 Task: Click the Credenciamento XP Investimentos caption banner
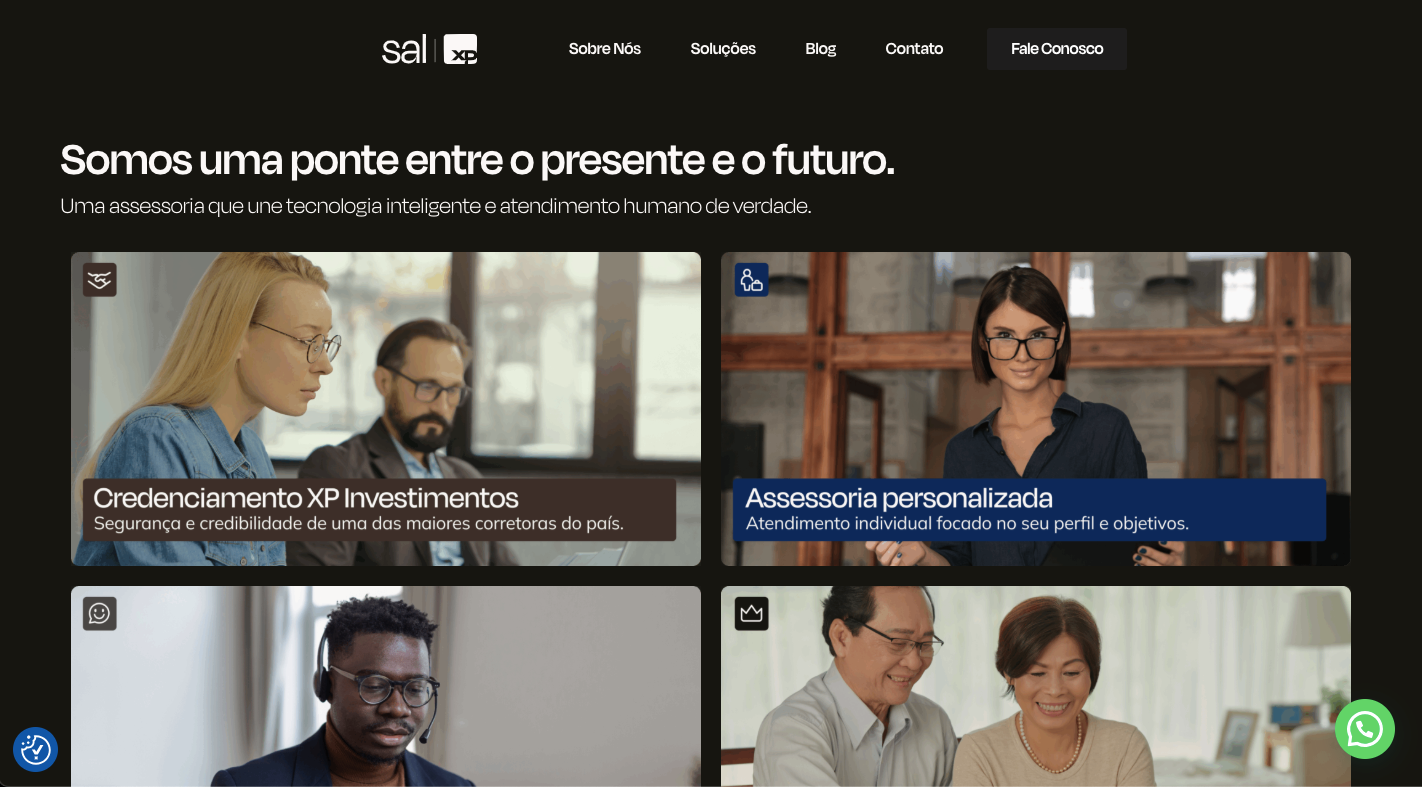[x=379, y=509]
